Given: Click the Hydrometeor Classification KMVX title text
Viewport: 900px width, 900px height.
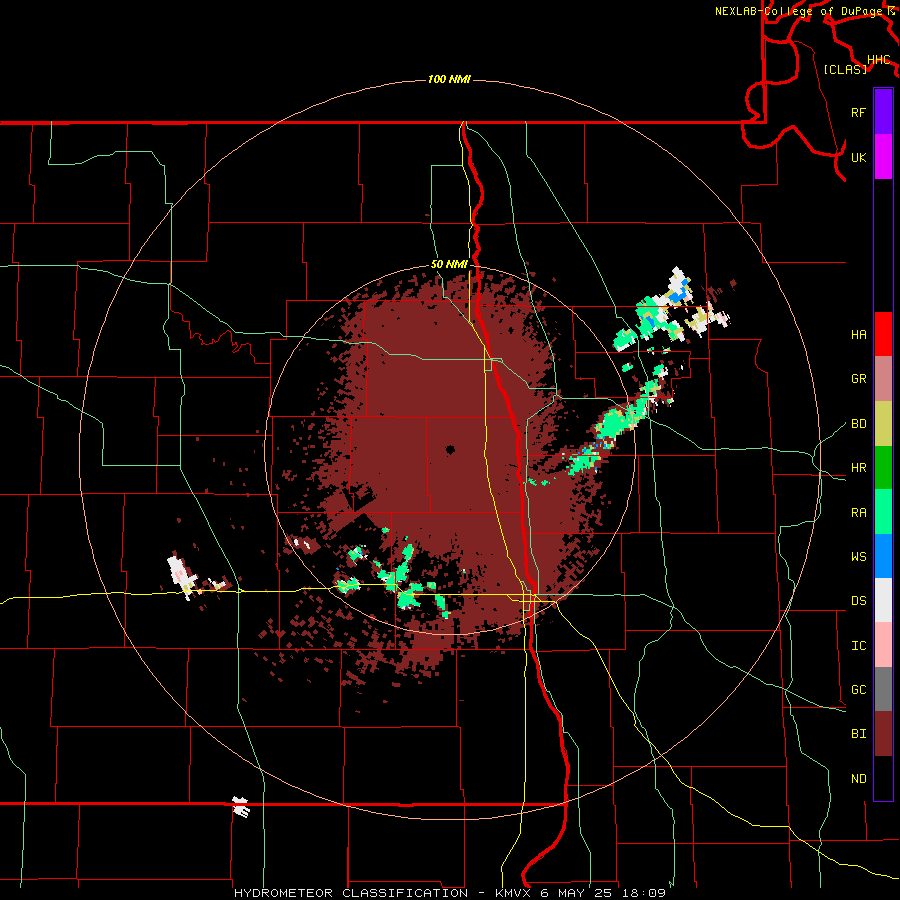Looking at the screenshot, I should 449,893.
